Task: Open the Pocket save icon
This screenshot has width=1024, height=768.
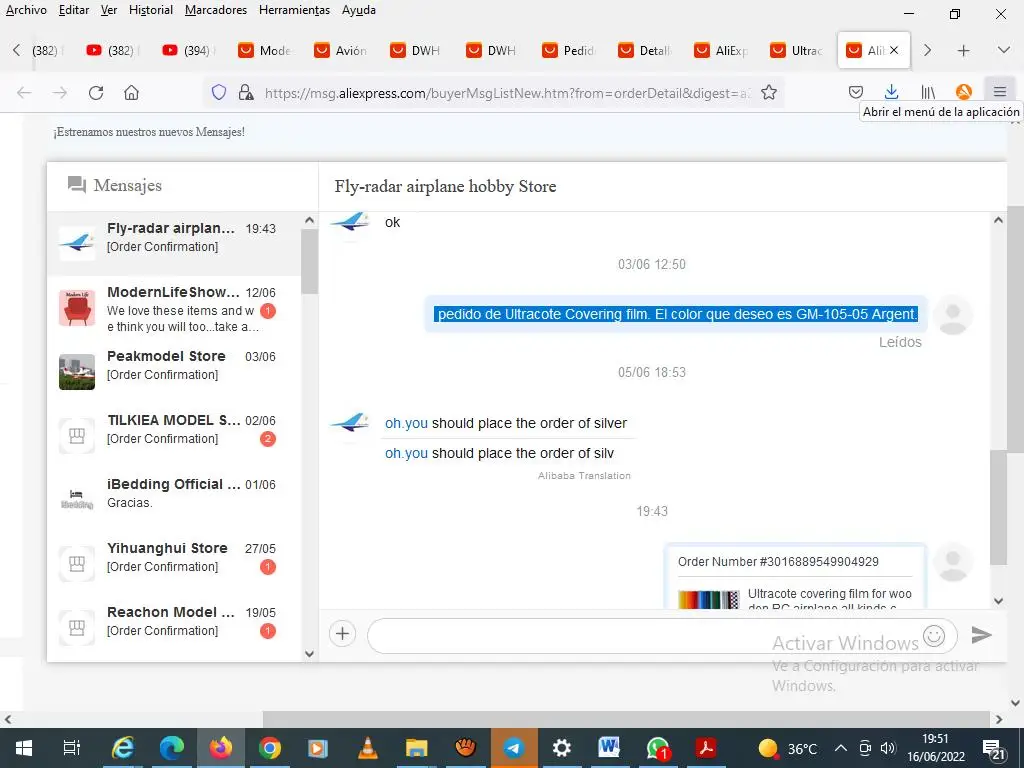Action: [856, 92]
